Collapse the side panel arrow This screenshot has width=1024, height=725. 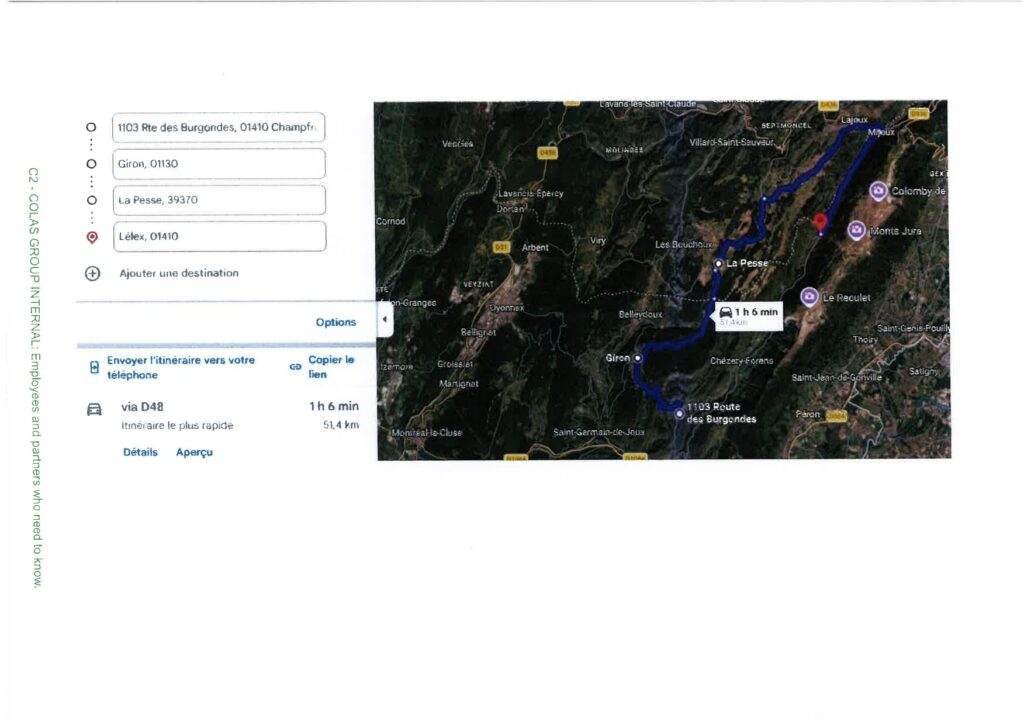(385, 319)
